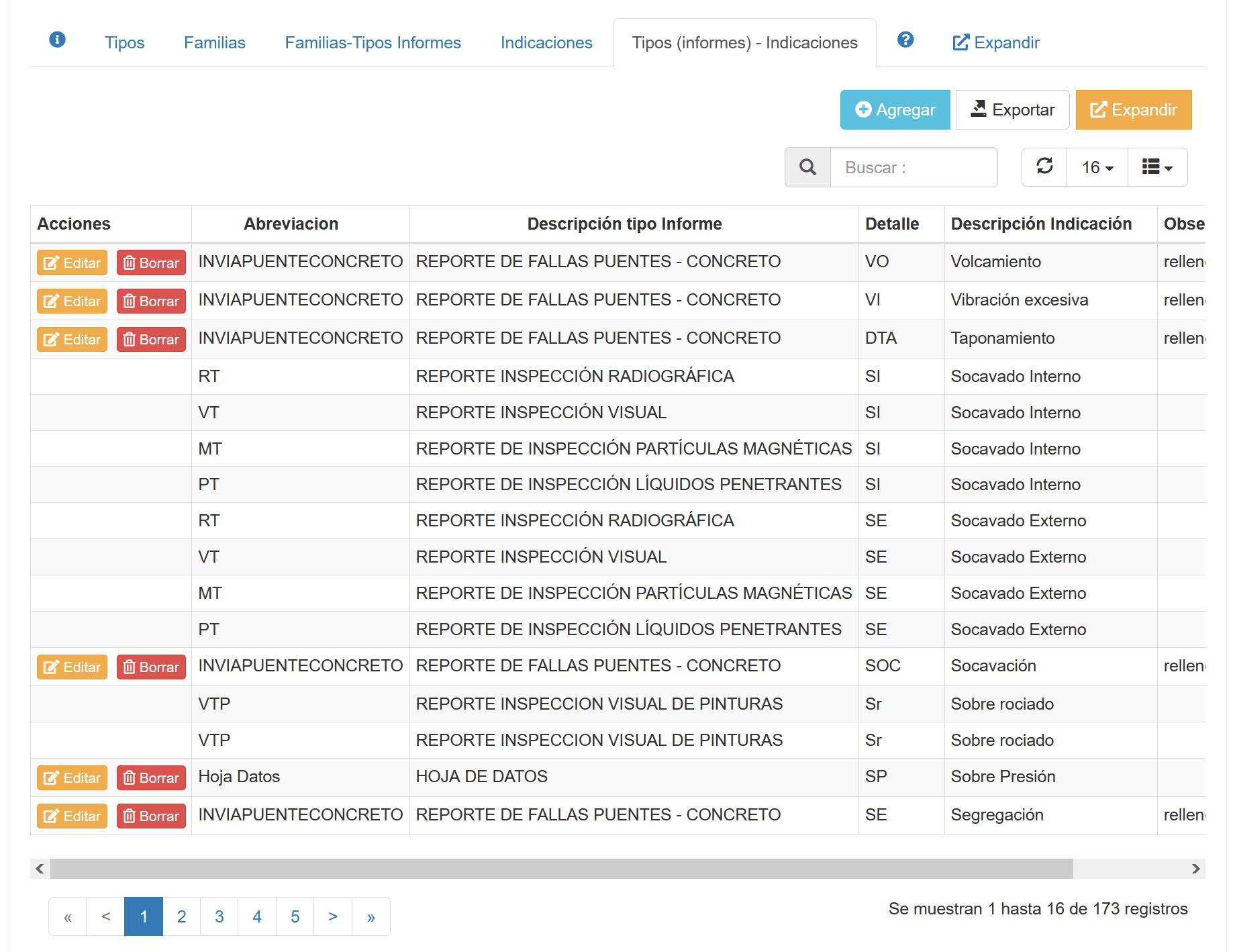Screen dimensions: 1233x952
Task: Click the blue info circle icon tab
Action: point(58,40)
